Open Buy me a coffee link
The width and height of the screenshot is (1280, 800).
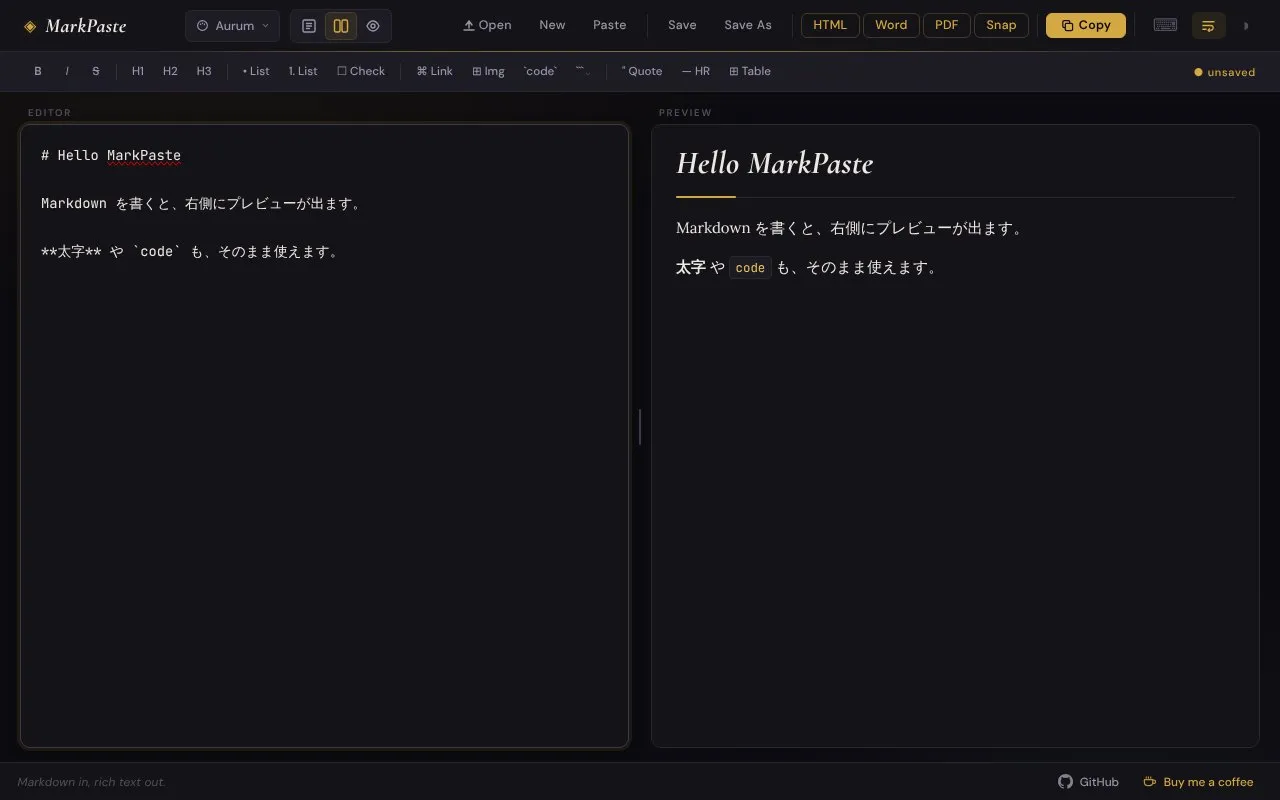pyautogui.click(x=1198, y=782)
